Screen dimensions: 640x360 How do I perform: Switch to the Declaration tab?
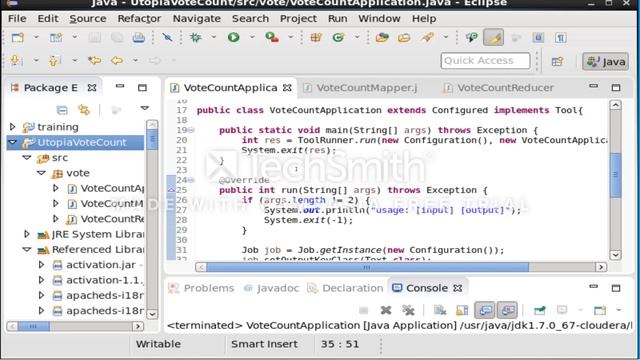(x=345, y=288)
